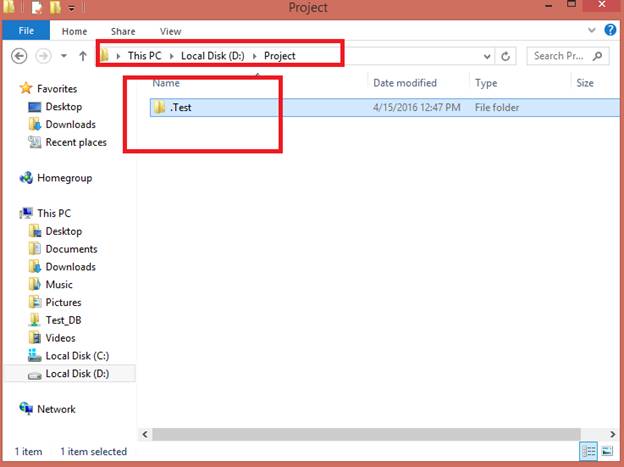624x467 pixels.
Task: Open Local Disk (C:) drive
Action: click(x=77, y=356)
